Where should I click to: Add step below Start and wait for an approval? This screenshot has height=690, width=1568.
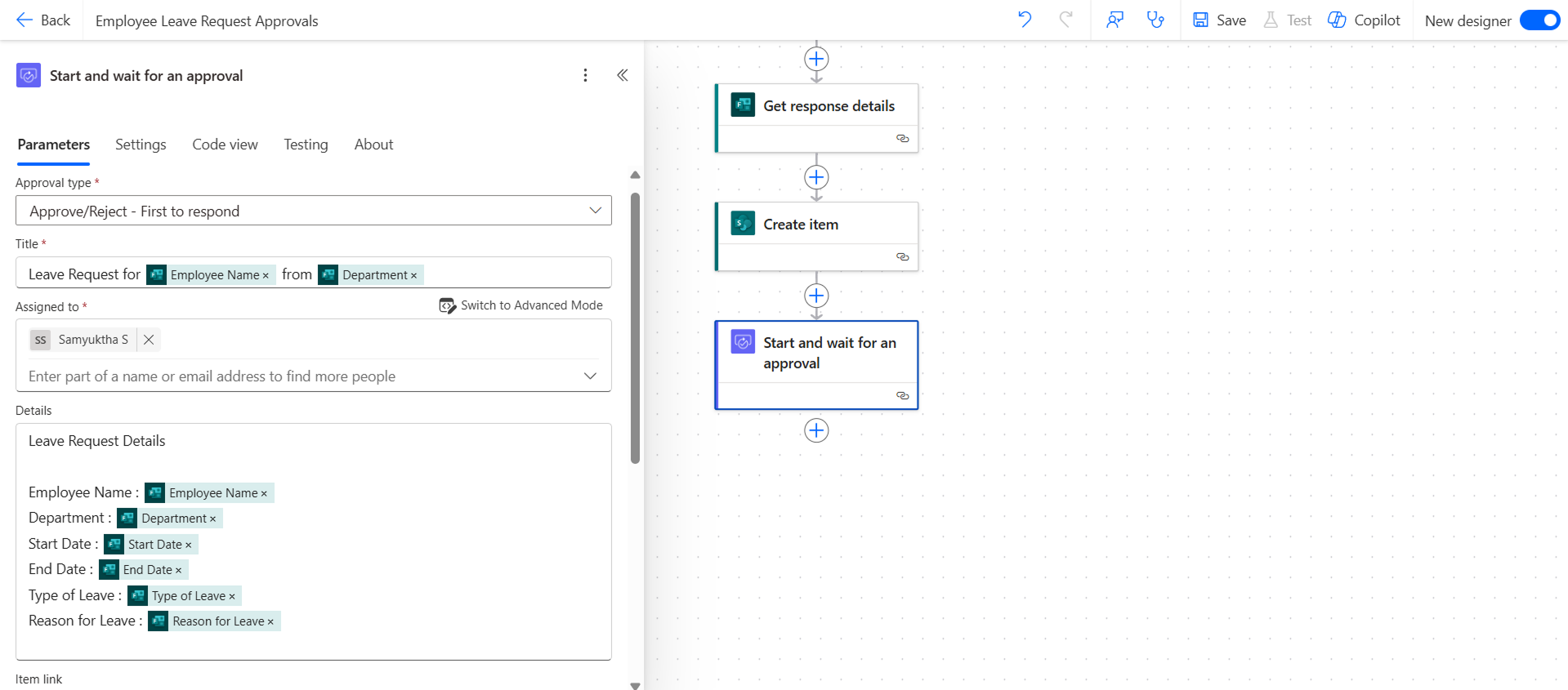[816, 430]
